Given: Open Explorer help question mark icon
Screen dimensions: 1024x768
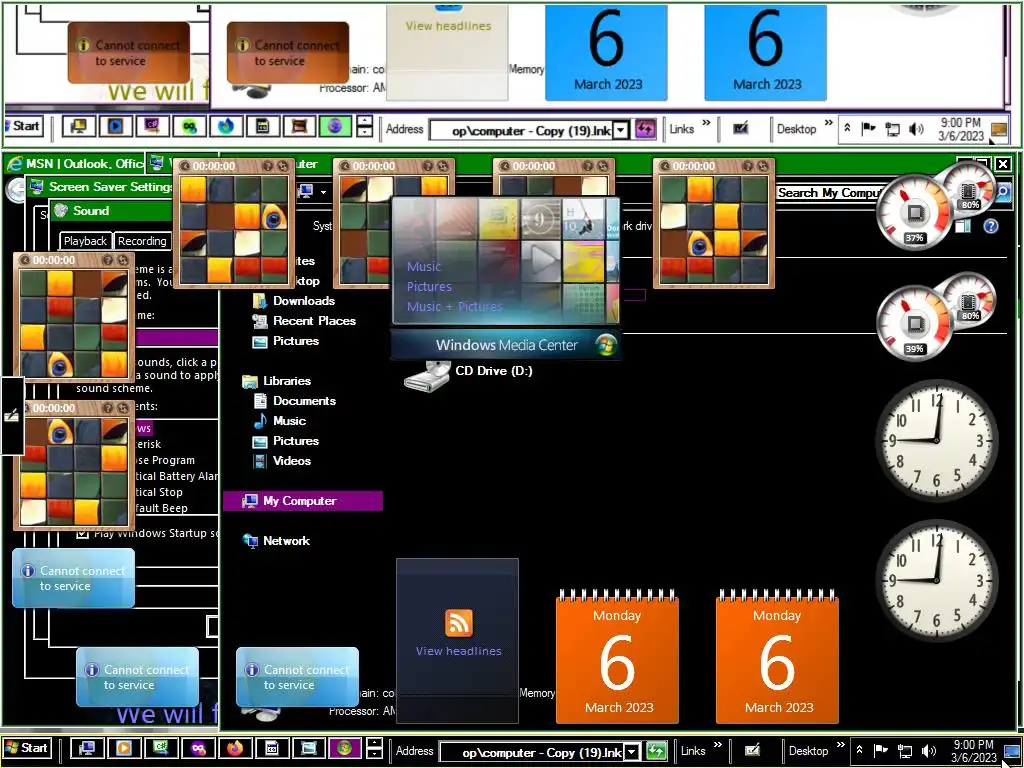Looking at the screenshot, I should click(x=991, y=226).
